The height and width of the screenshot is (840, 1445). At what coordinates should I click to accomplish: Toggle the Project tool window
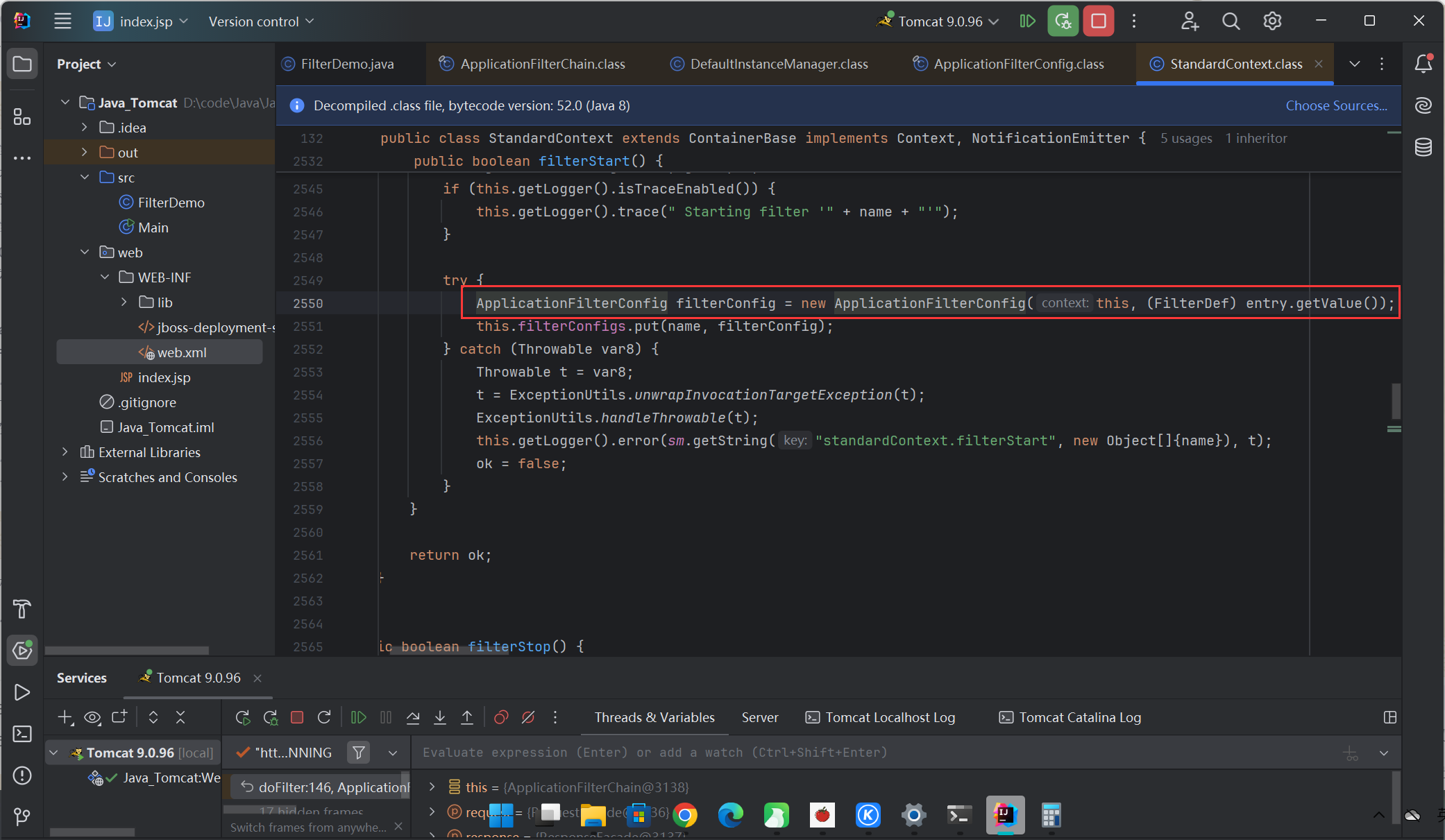pyautogui.click(x=22, y=65)
